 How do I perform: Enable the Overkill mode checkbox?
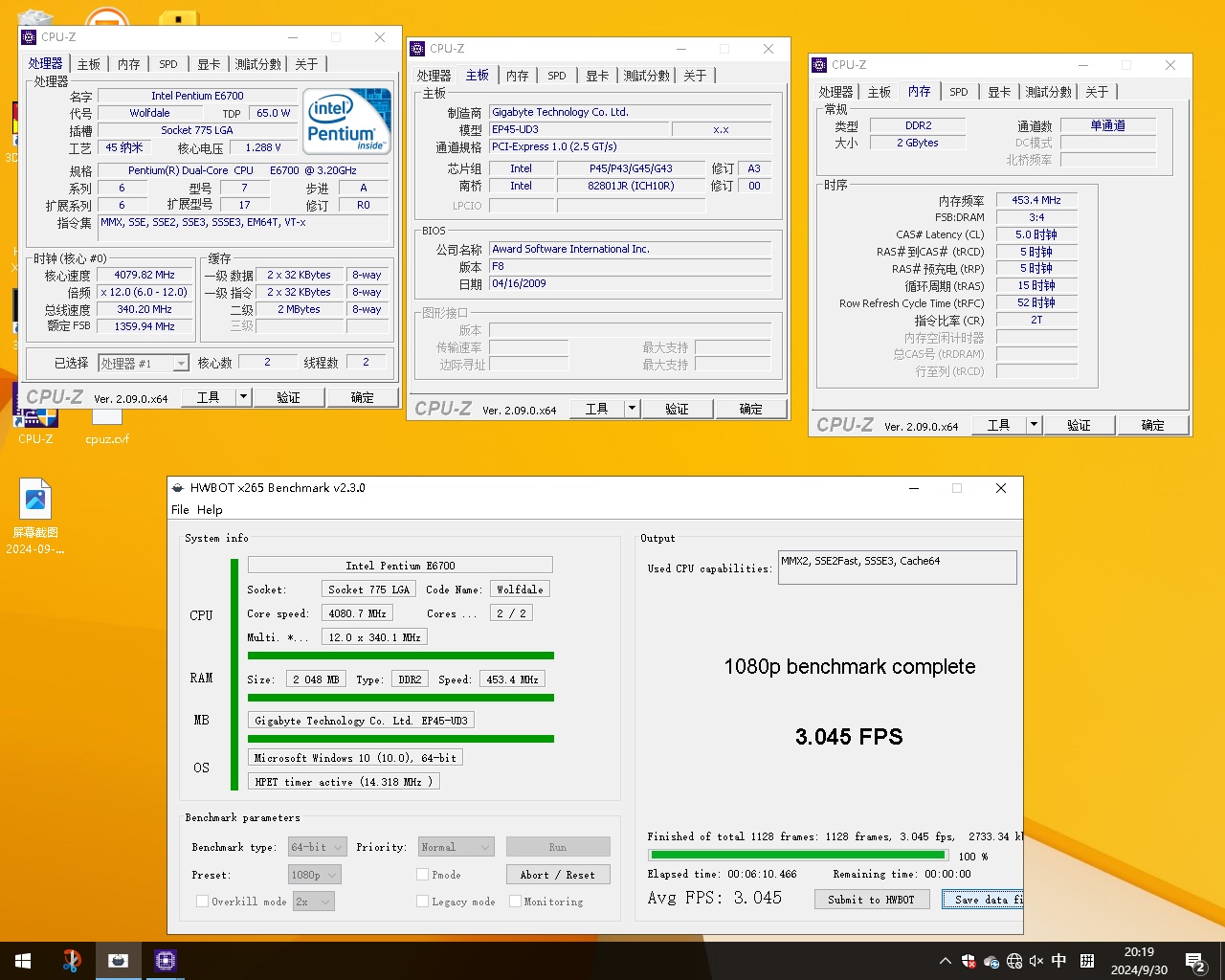(202, 902)
